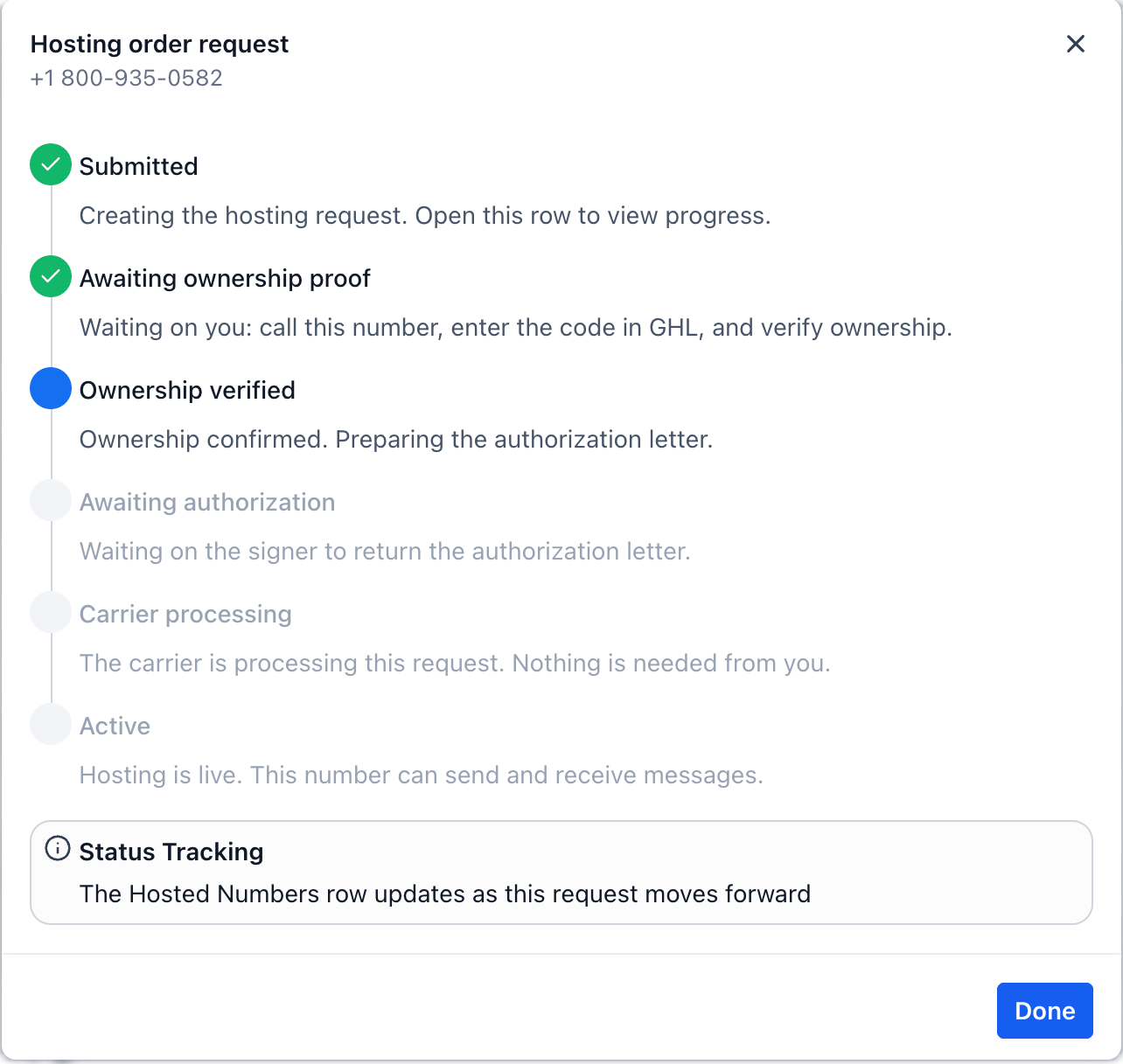Click the 'Waiting on you: call this number' description
This screenshot has width=1123, height=1064.
coord(516,327)
